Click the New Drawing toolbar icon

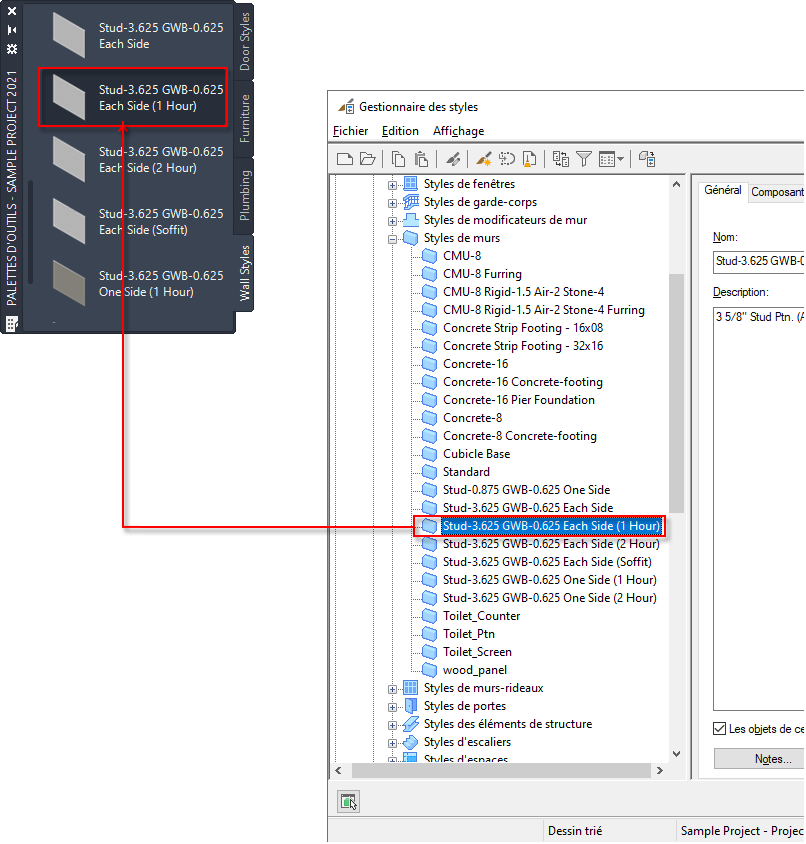345,159
